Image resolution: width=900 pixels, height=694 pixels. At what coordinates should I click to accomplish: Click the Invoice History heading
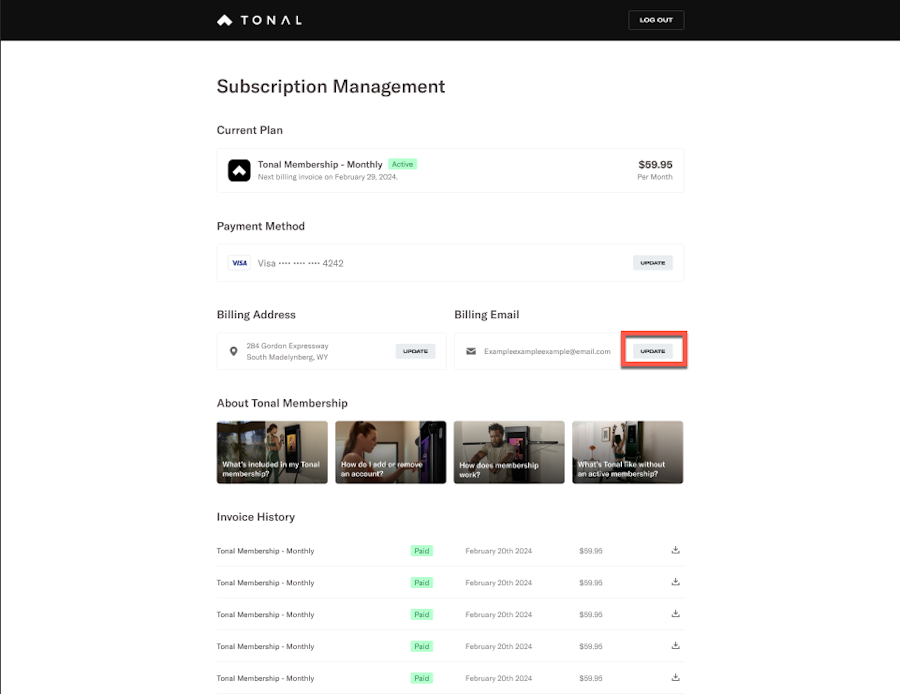[x=256, y=517]
